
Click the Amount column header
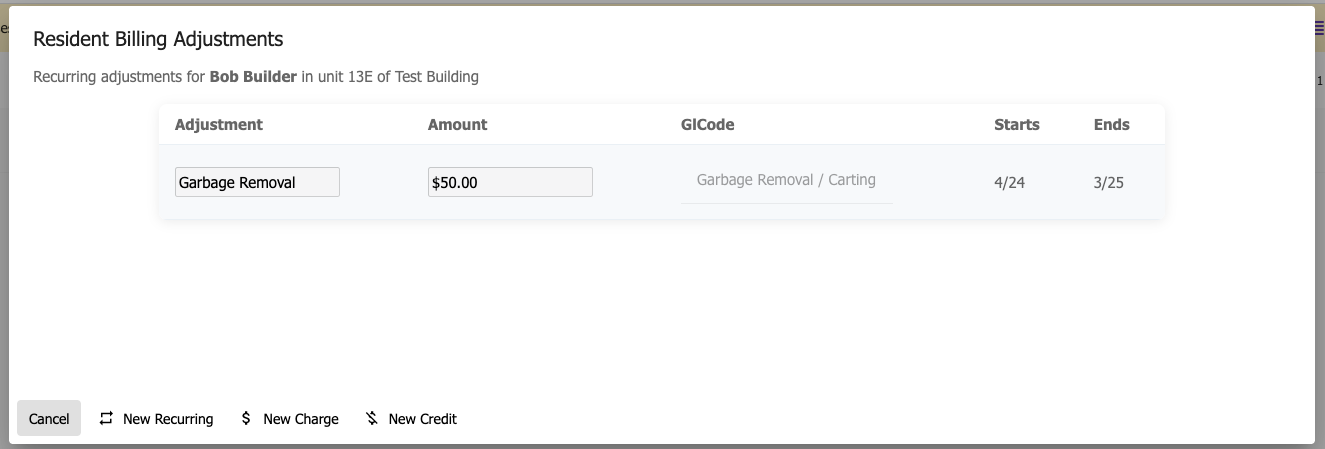457,125
